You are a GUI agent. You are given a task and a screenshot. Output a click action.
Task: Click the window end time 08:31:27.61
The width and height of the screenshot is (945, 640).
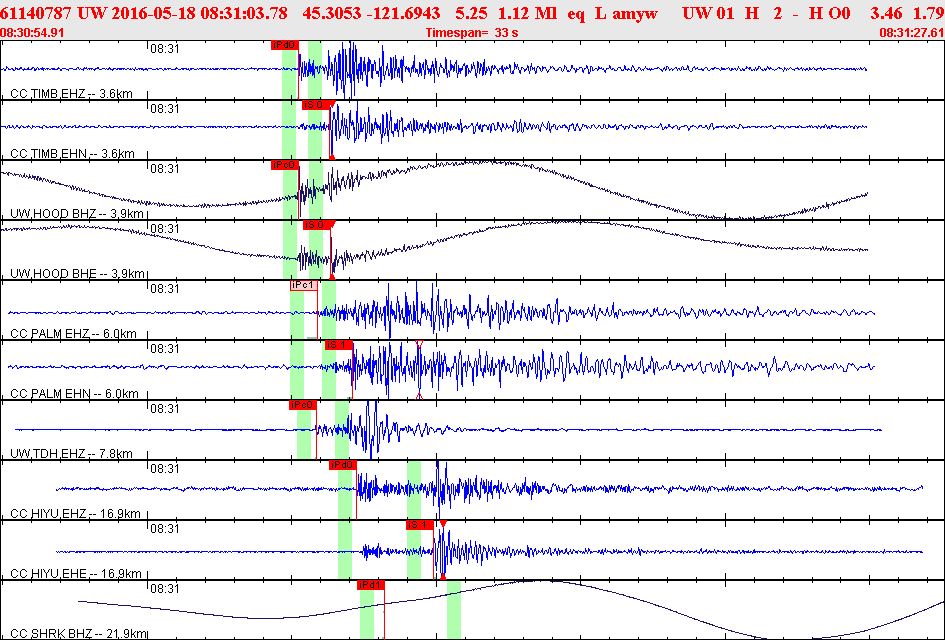pyautogui.click(x=912, y=33)
